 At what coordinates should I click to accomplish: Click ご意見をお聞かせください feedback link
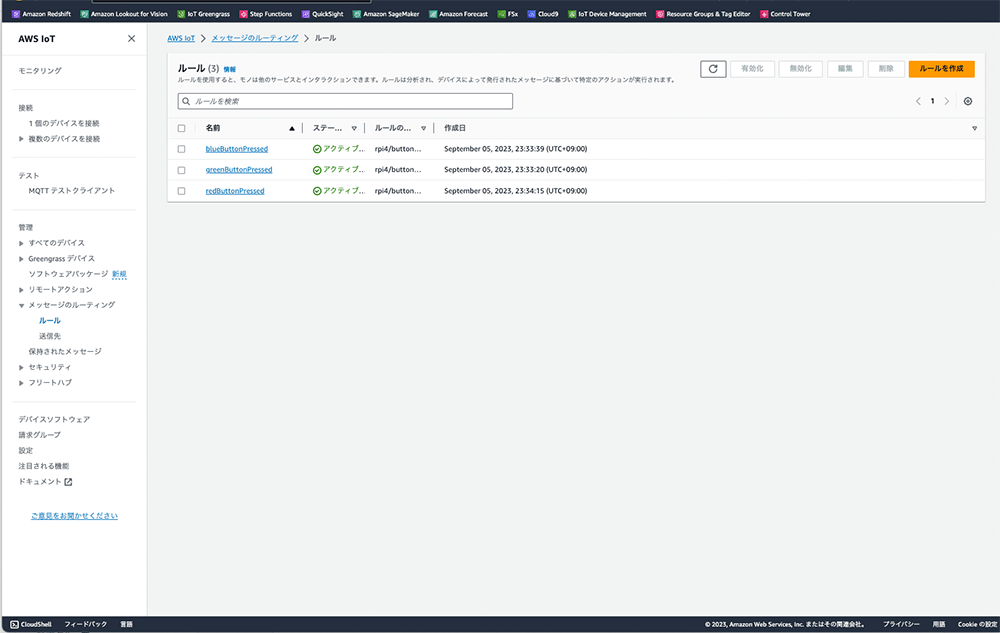(74, 516)
